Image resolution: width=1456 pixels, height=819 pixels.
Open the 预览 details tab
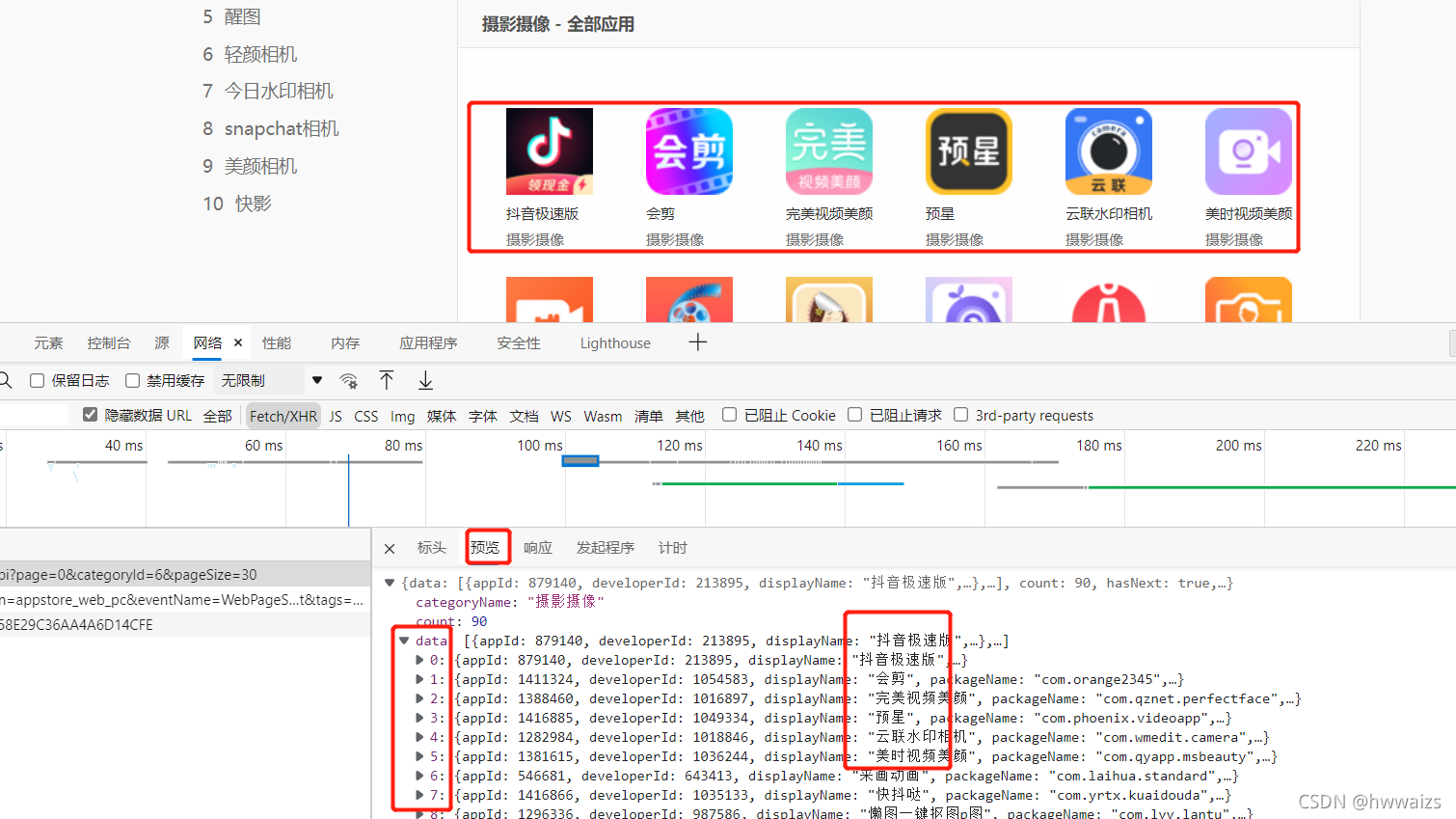[485, 548]
